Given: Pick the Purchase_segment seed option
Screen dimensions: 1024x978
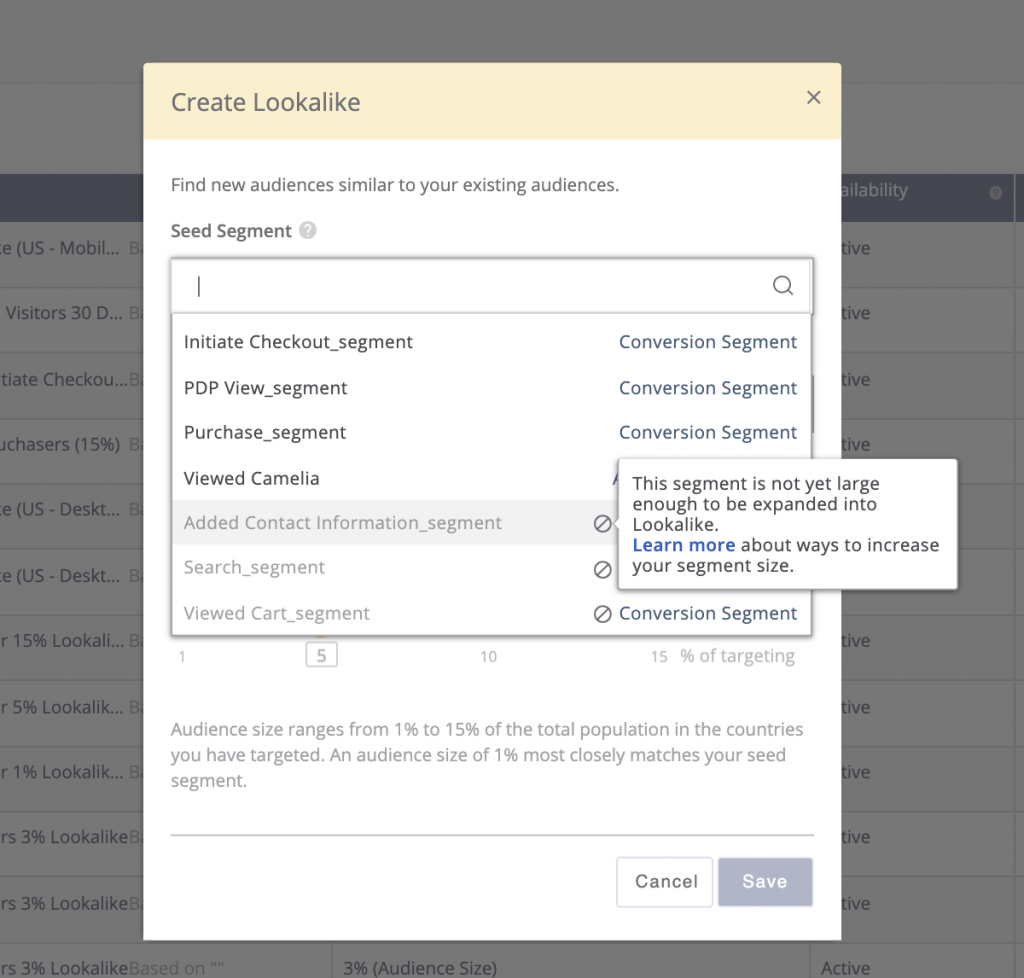Looking at the screenshot, I should 265,432.
